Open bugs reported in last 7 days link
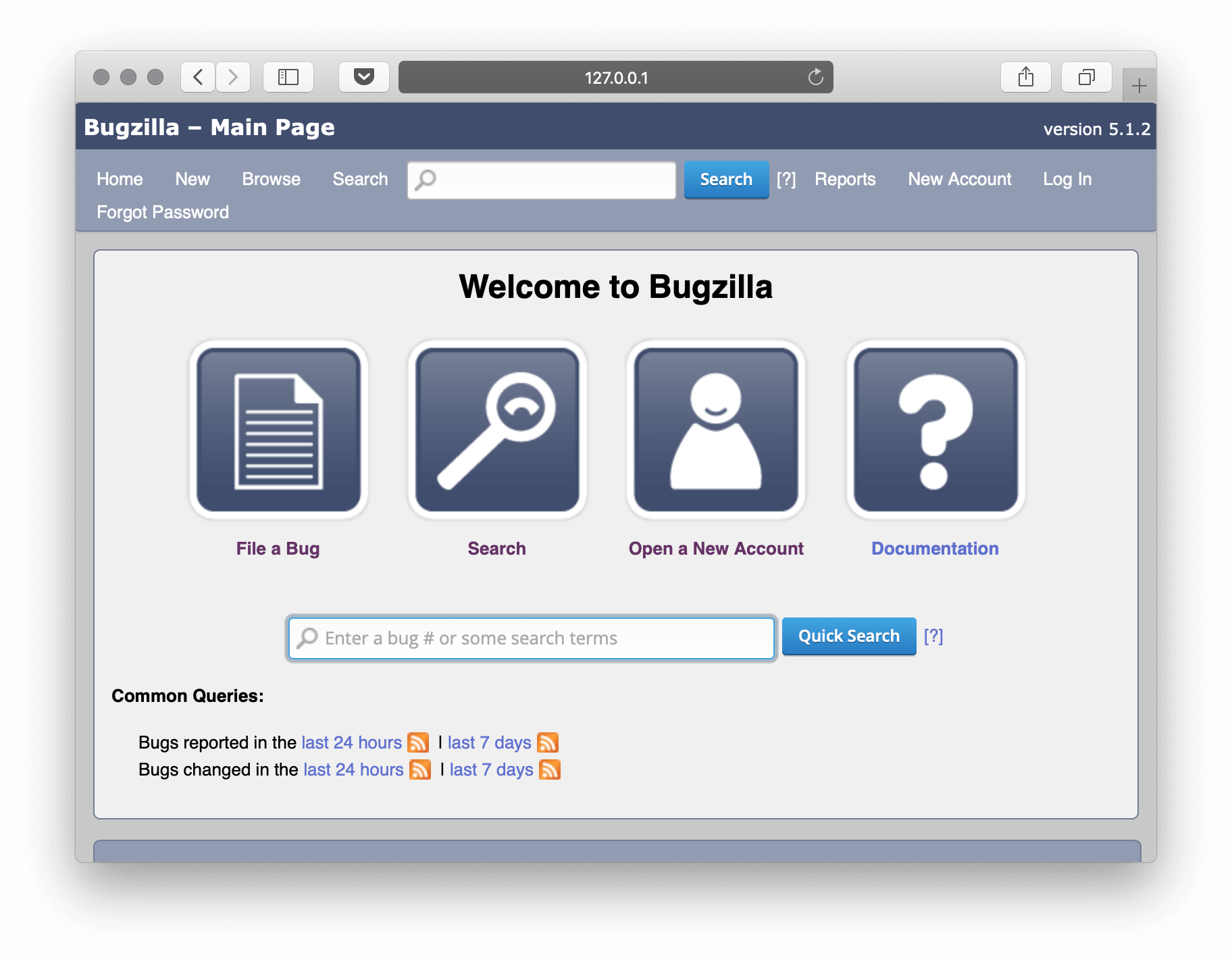Viewport: 1232px width, 962px height. coord(489,742)
